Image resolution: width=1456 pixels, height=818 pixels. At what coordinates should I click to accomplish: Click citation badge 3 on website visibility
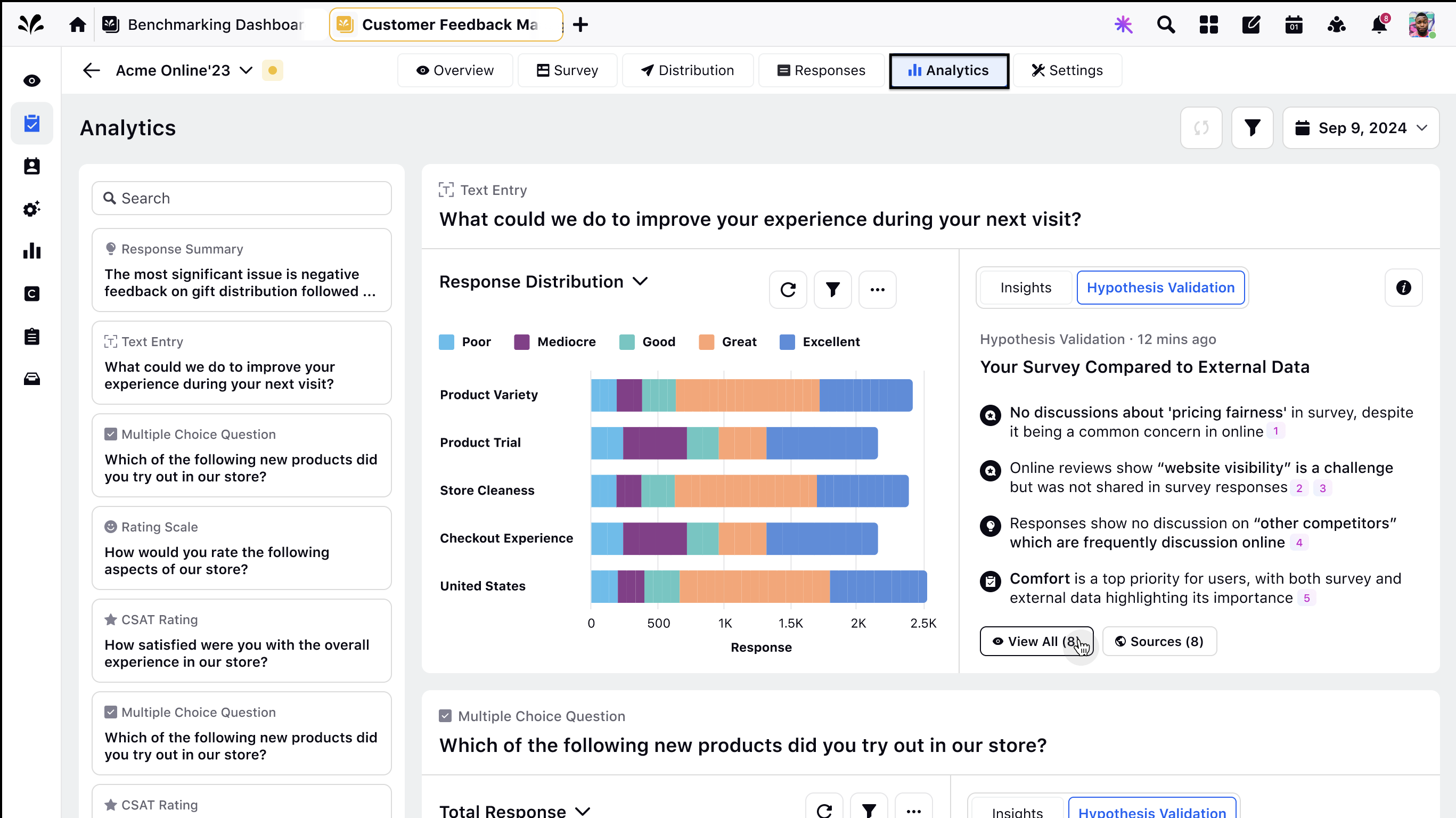pyautogui.click(x=1322, y=488)
